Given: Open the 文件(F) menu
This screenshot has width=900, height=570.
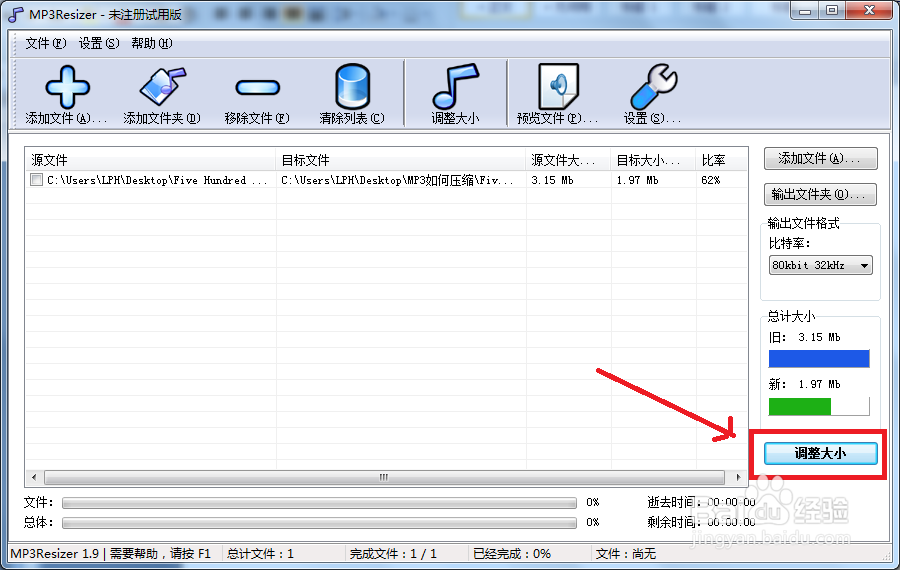Looking at the screenshot, I should [45, 43].
